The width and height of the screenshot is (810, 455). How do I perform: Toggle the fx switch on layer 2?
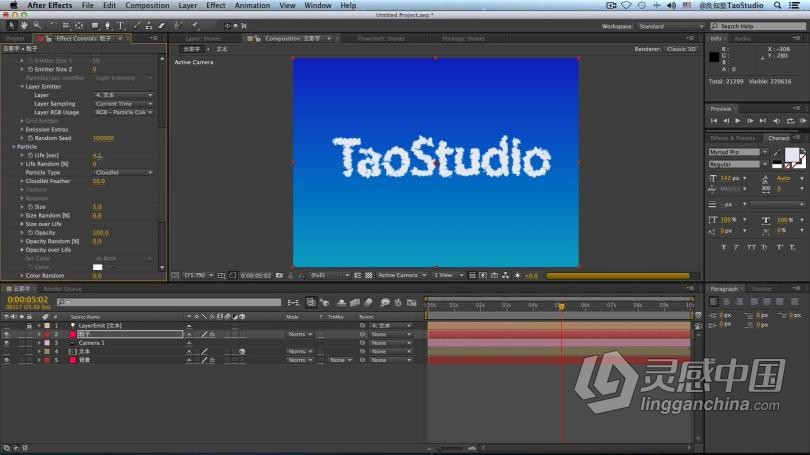pos(212,335)
